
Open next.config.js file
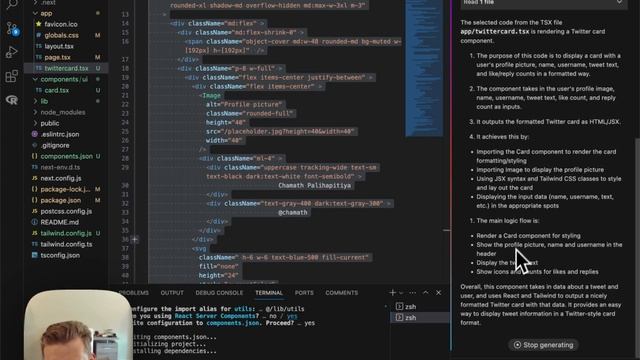pos(60,178)
